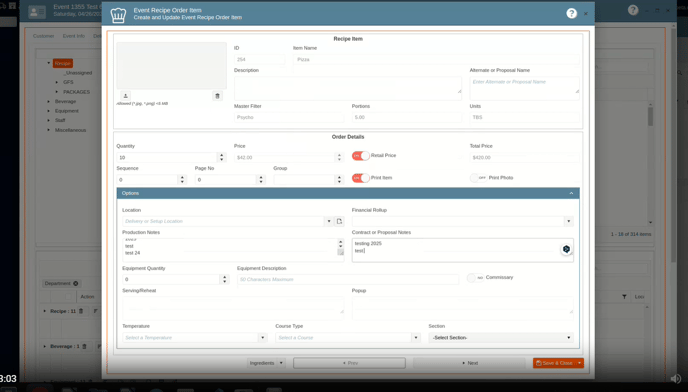Image resolution: width=688 pixels, height=392 pixels.
Task: Click the Next button
Action: click(x=469, y=363)
